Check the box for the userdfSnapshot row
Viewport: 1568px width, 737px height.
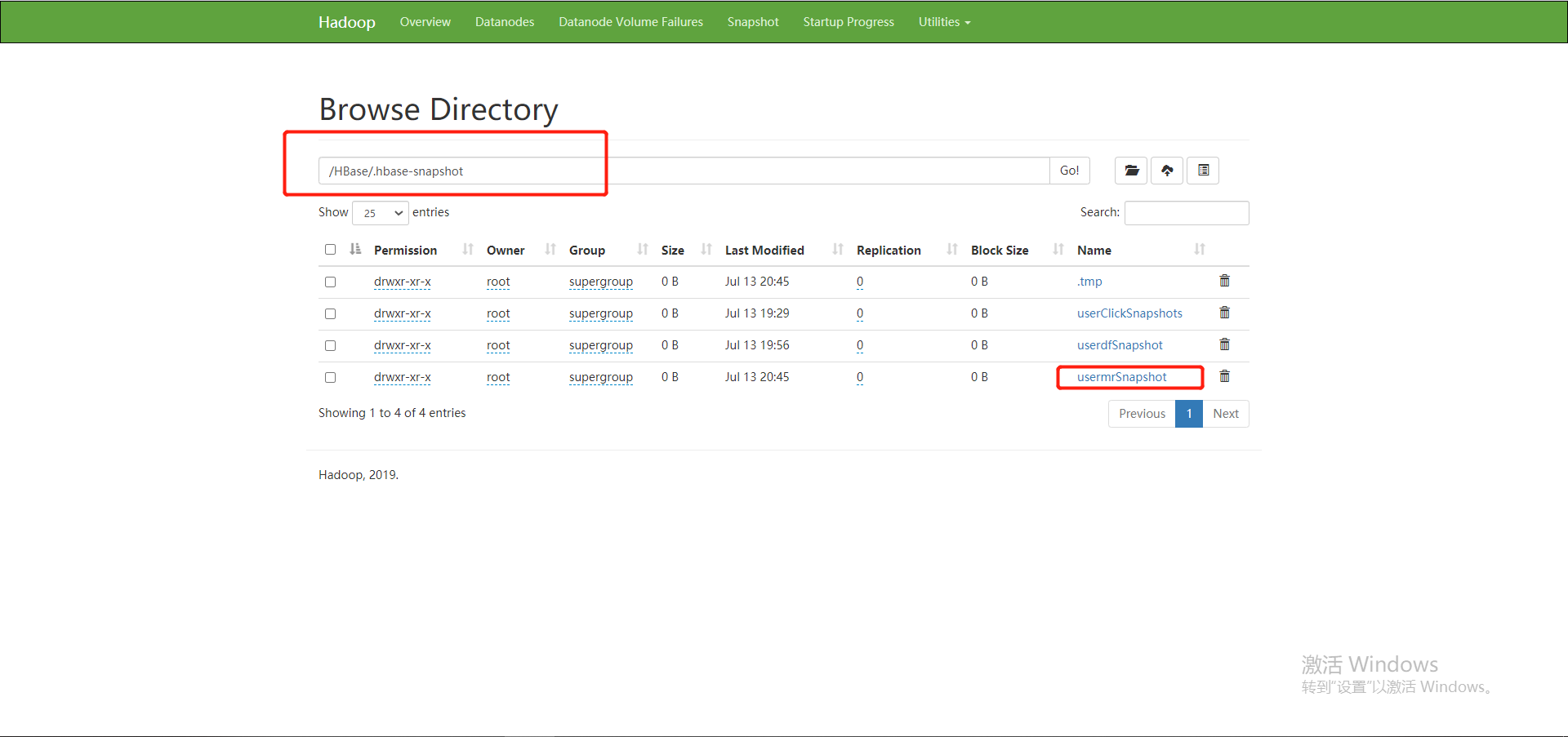point(330,345)
